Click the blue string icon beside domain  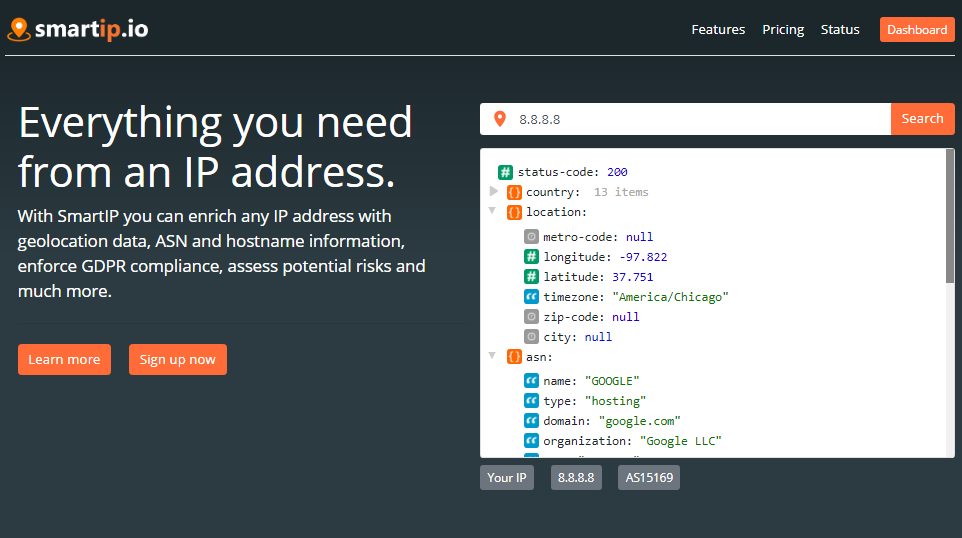pos(531,421)
